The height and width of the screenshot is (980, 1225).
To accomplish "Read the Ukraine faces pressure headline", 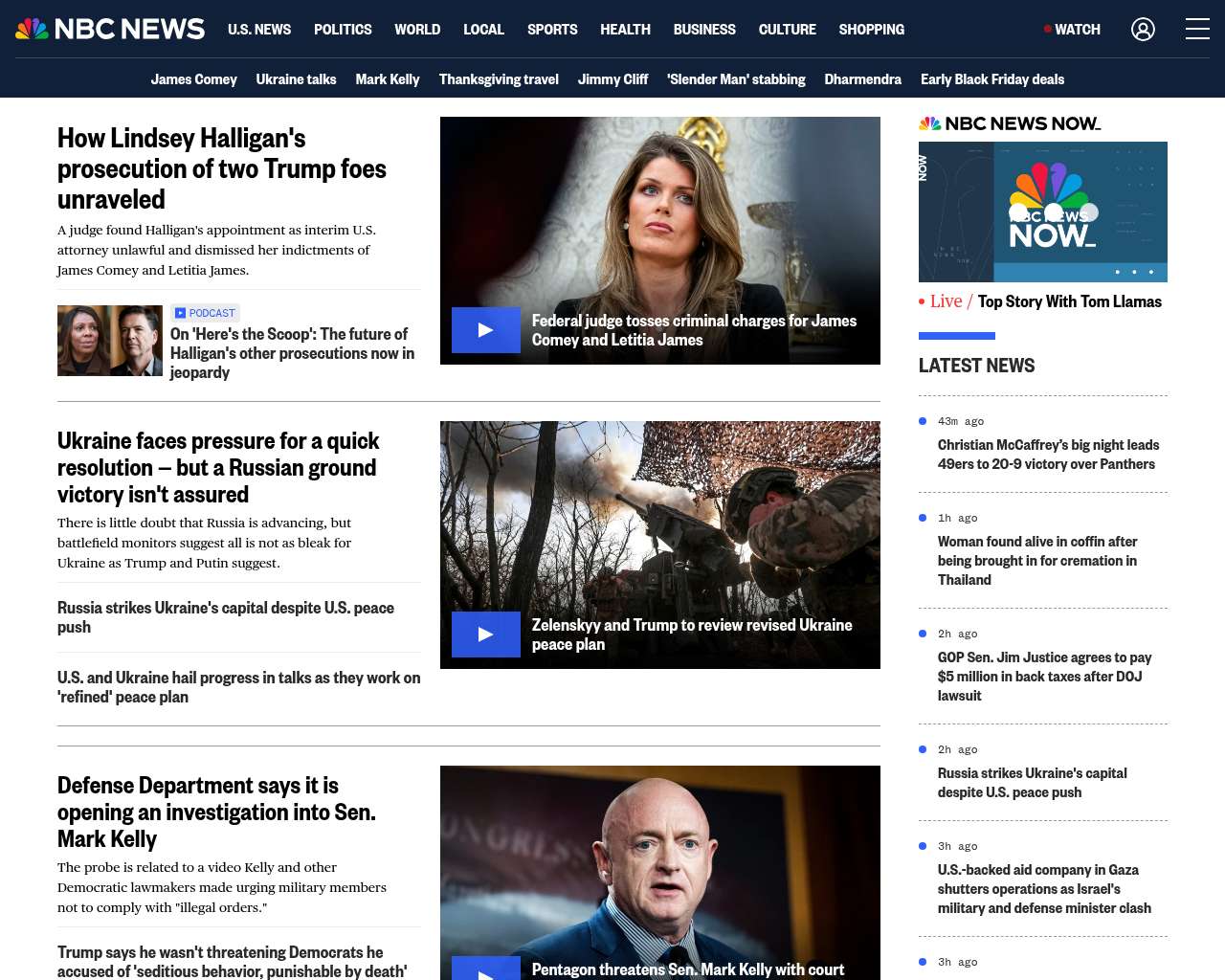I will click(218, 468).
